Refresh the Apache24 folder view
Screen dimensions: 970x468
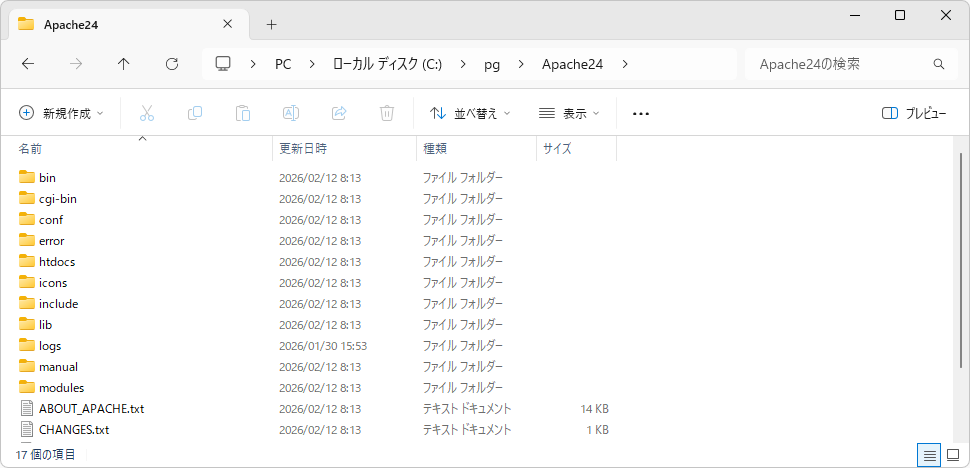pyautogui.click(x=172, y=64)
